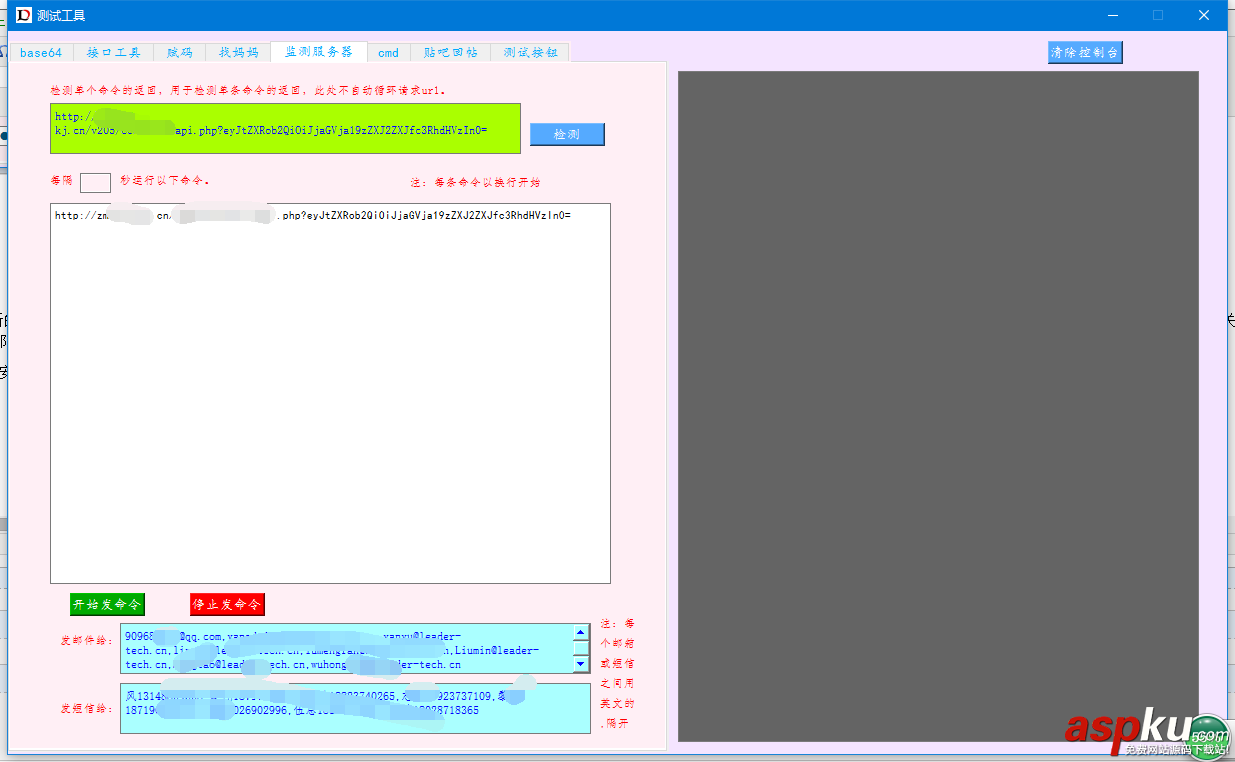Open the 接口工具 tab
The width and height of the screenshot is (1235, 762).
pyautogui.click(x=113, y=52)
